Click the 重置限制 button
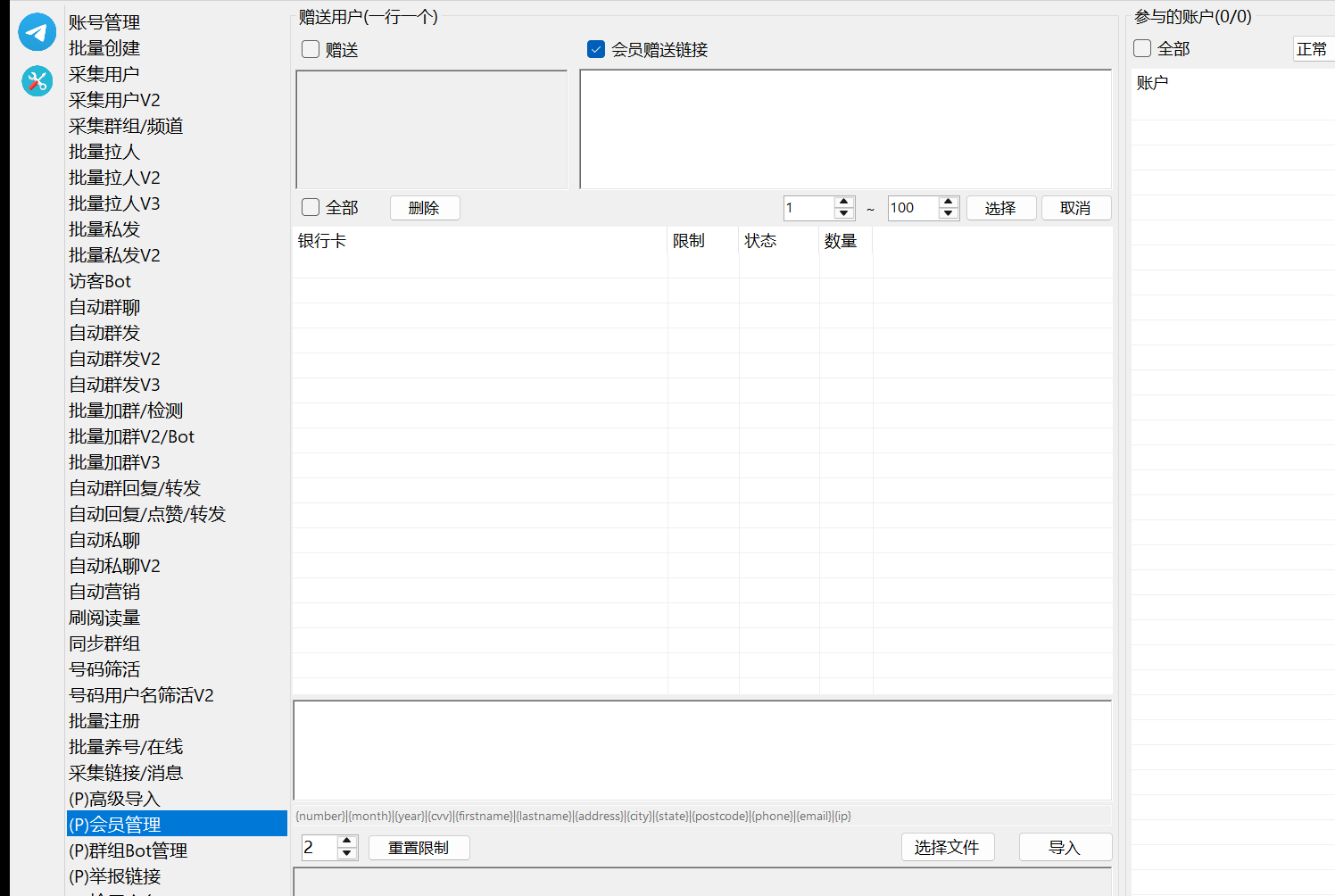The height and width of the screenshot is (896, 1335). [419, 848]
